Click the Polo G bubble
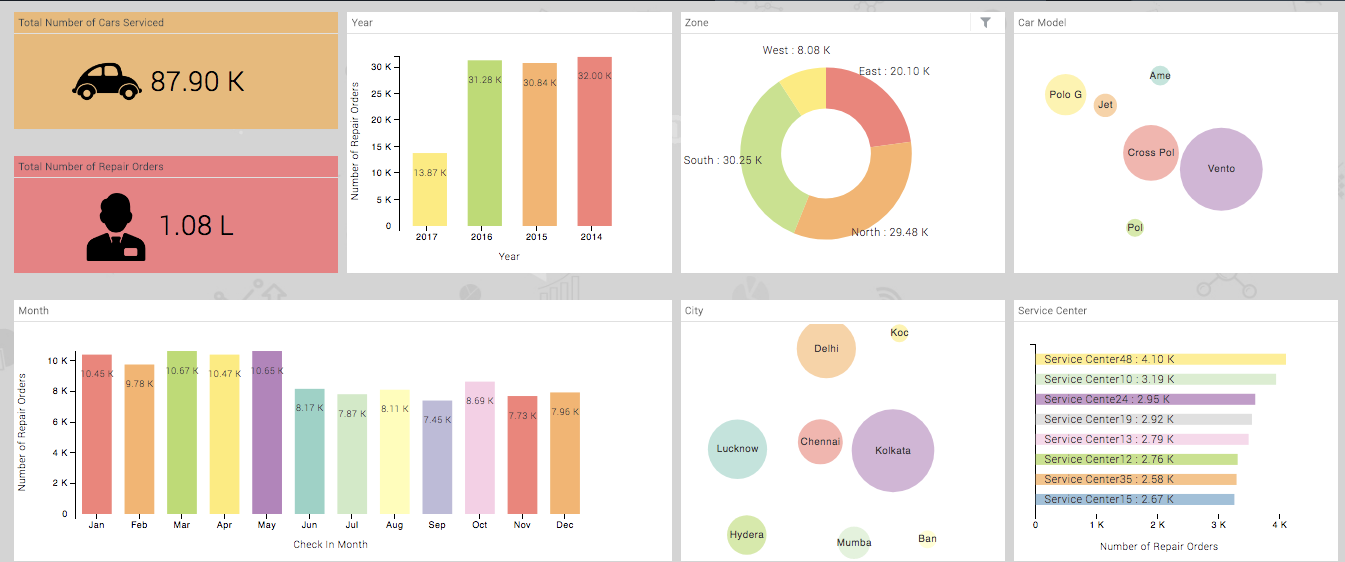Image resolution: width=1345 pixels, height=562 pixels. (x=1065, y=95)
